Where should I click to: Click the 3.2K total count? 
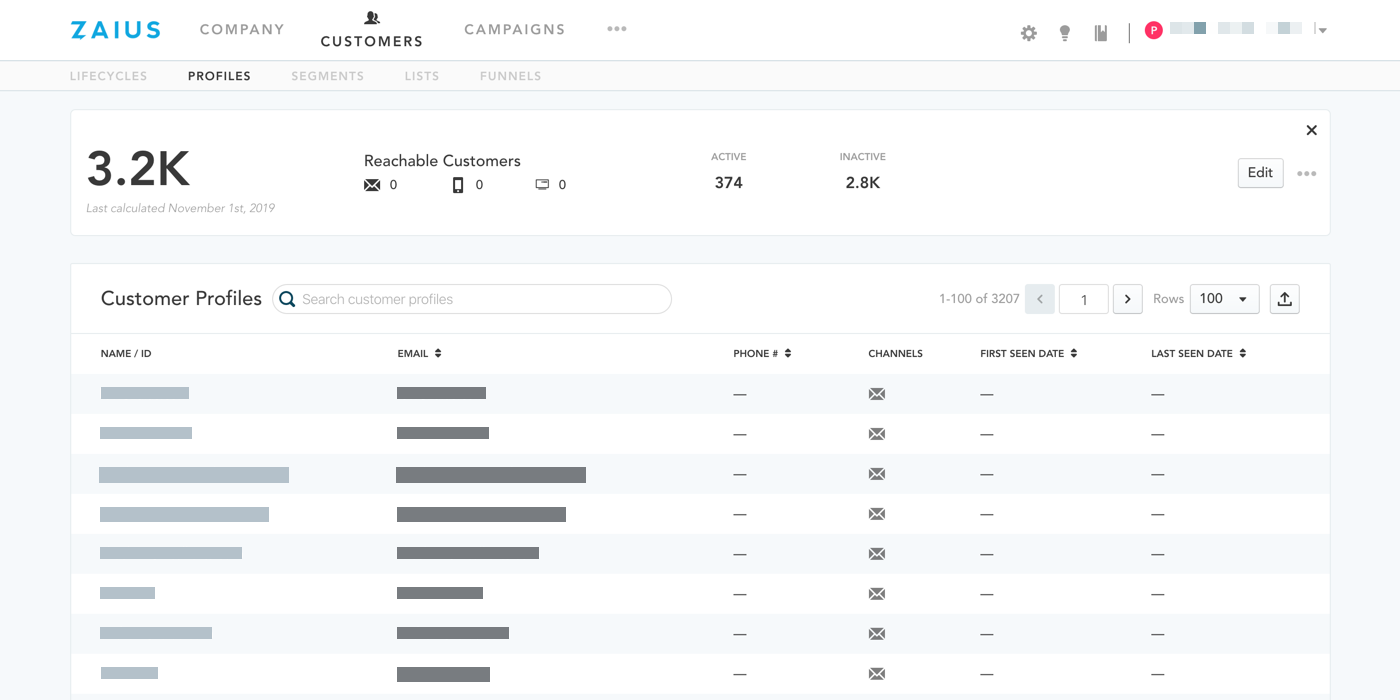pos(138,169)
